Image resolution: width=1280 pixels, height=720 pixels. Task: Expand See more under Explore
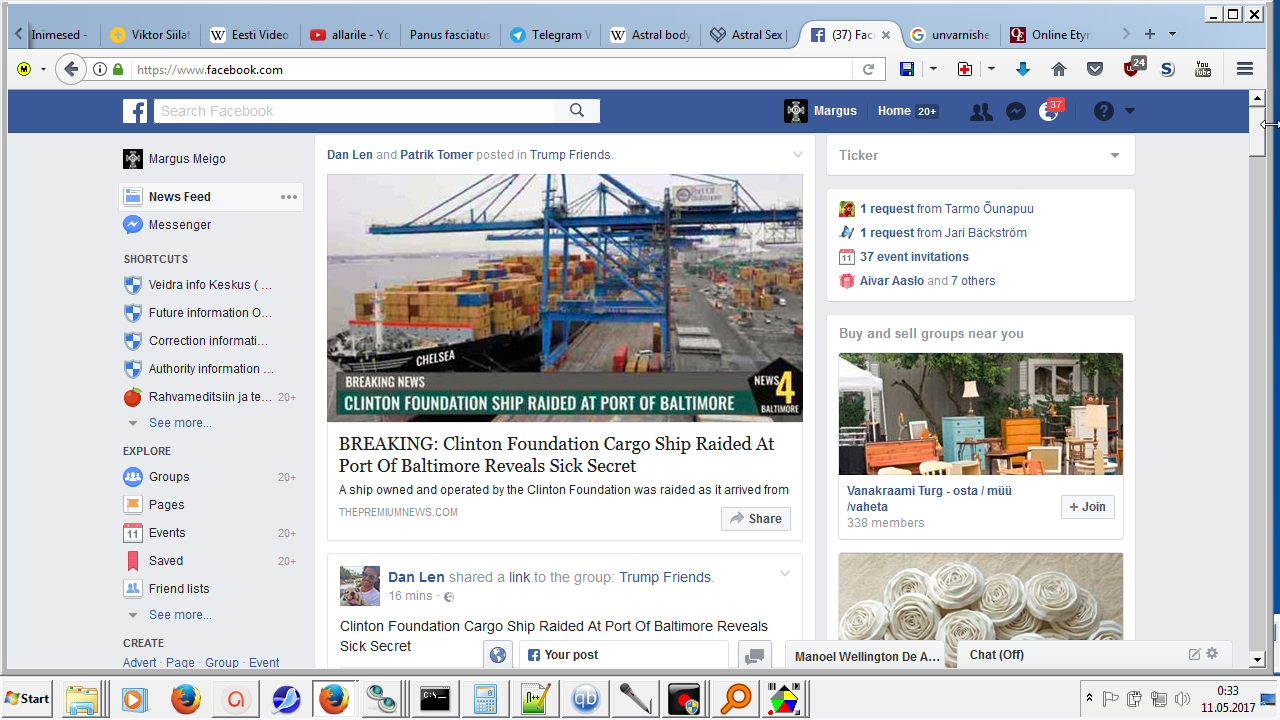pos(180,615)
